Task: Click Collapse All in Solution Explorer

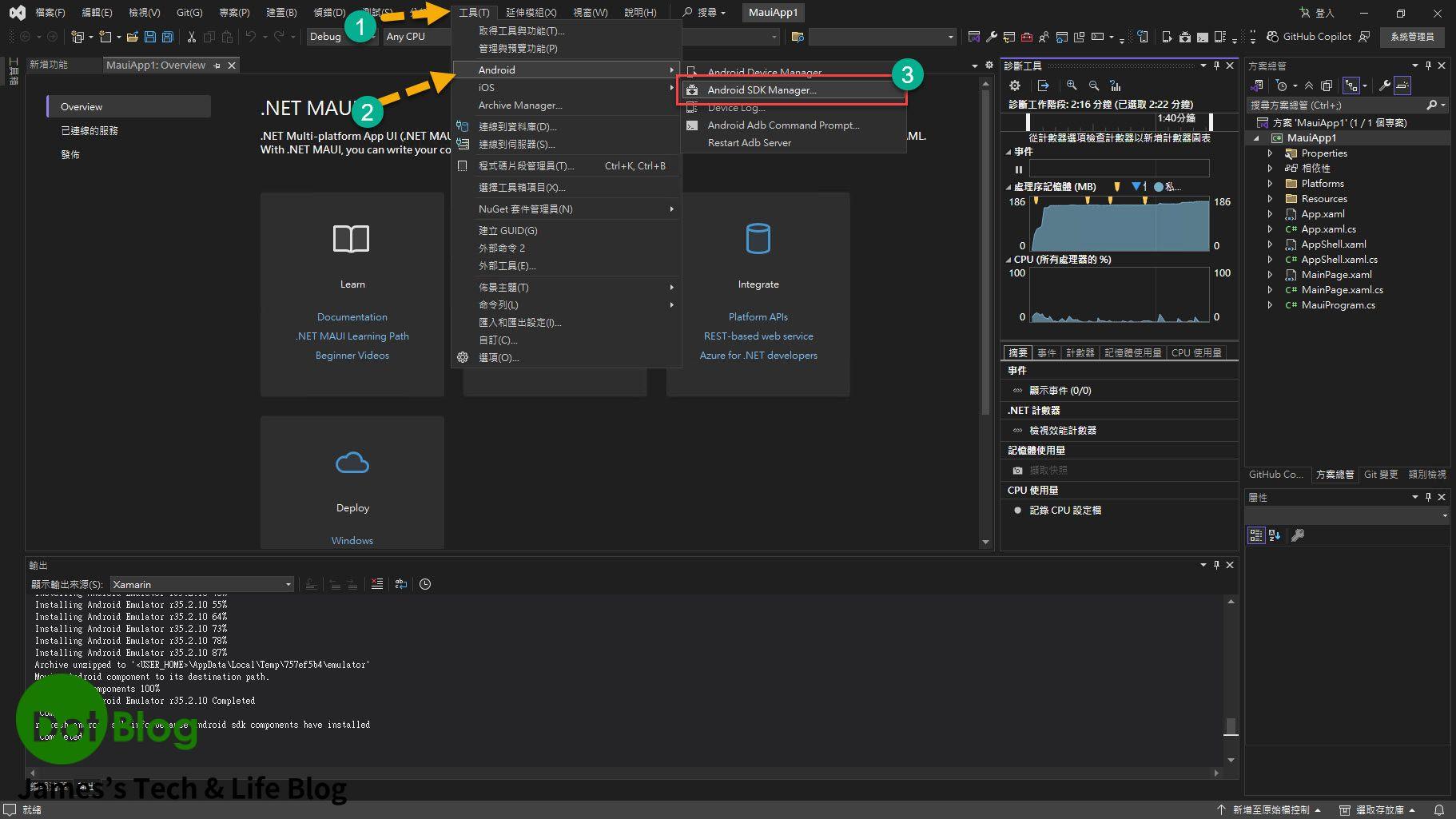Action: pos(1309,85)
